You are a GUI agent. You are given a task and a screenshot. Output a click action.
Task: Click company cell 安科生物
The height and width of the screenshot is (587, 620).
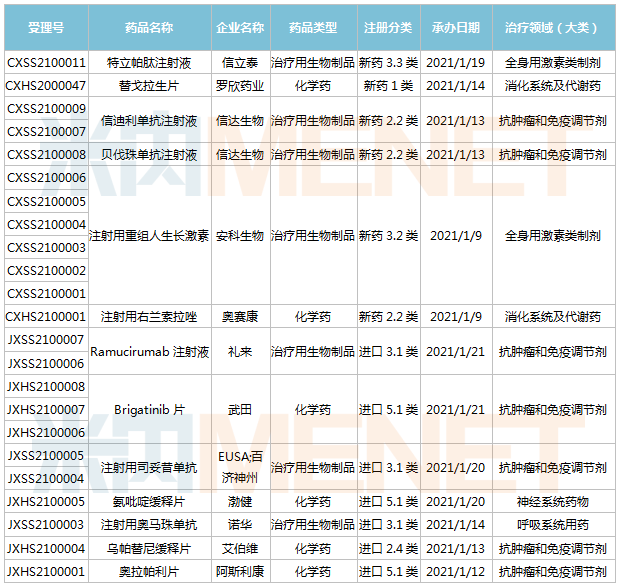pyautogui.click(x=240, y=236)
